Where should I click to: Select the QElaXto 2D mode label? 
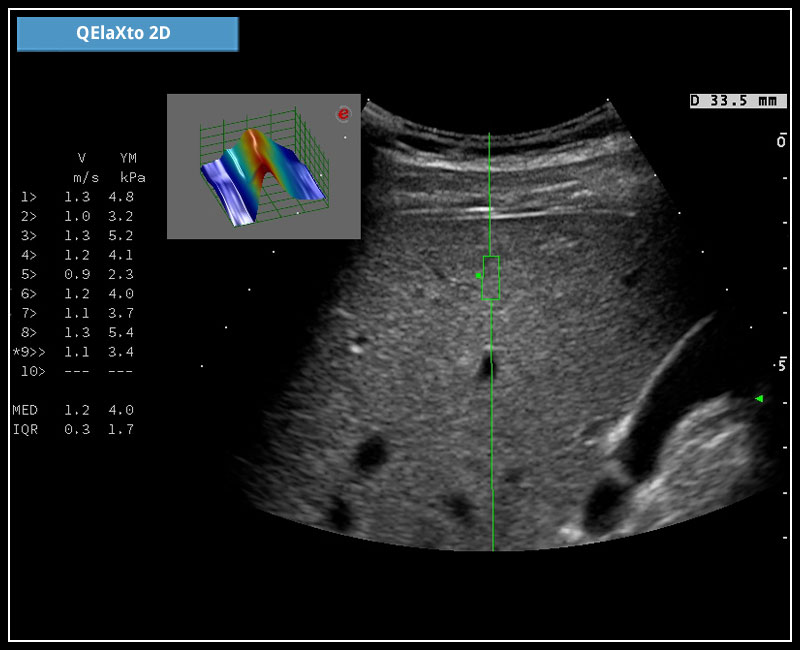(127, 33)
